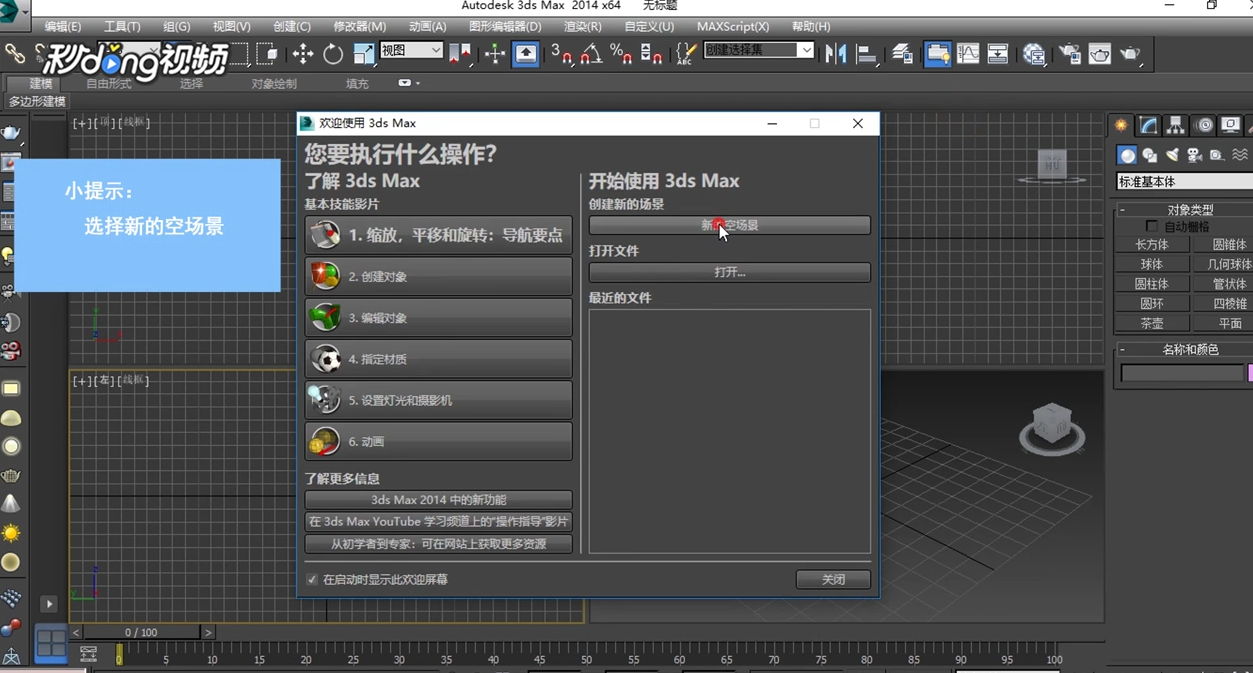
Task: Click the Use Pivot Point Center icon
Action: coord(460,54)
